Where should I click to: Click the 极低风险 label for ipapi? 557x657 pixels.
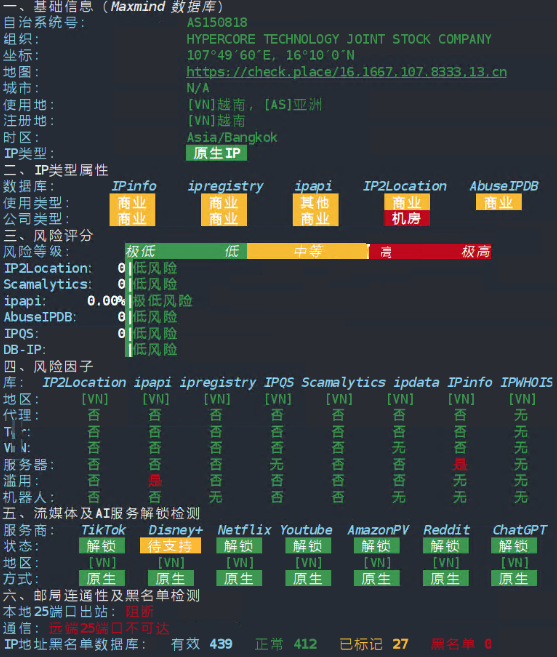pos(163,300)
